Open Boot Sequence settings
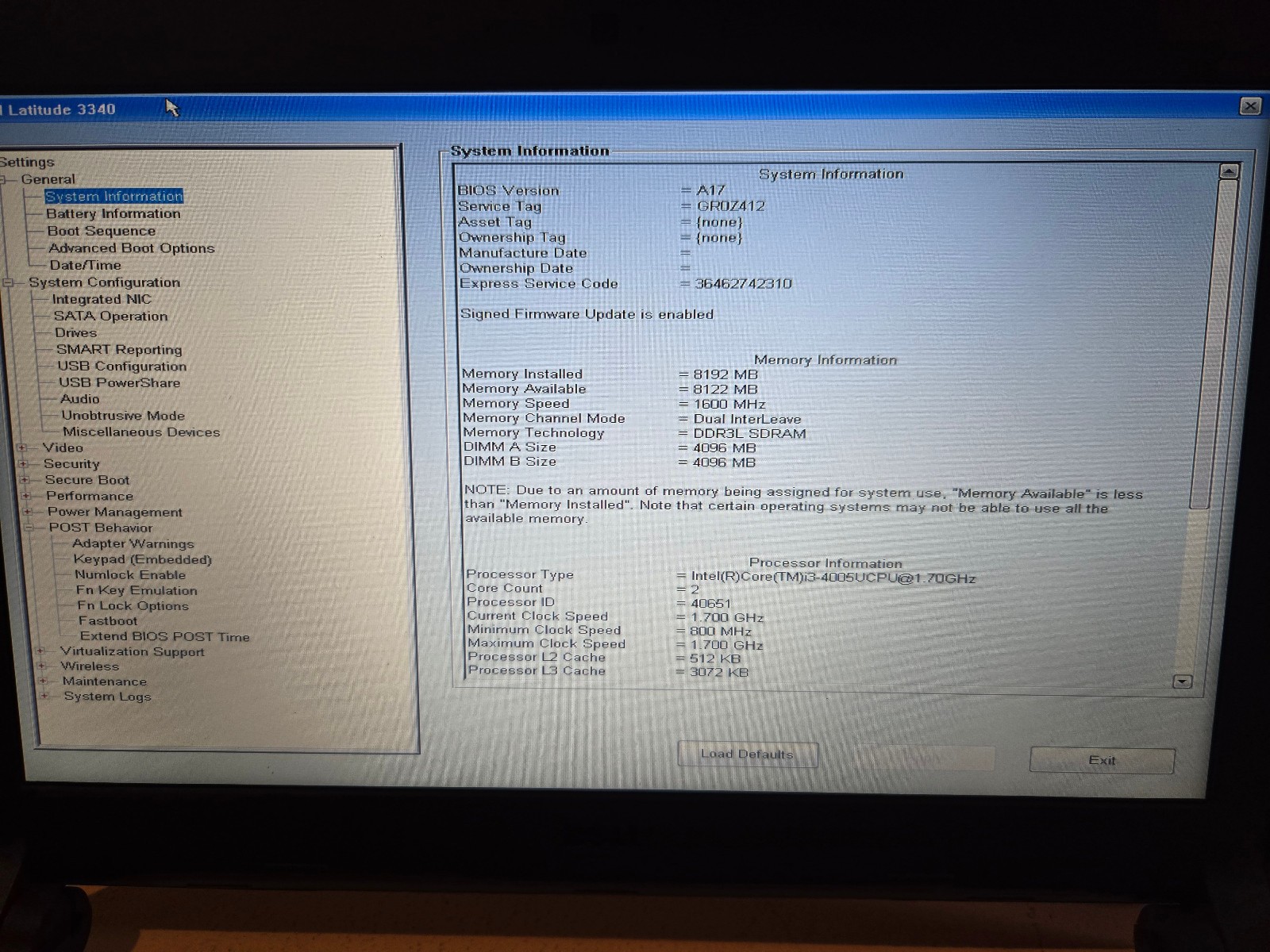The height and width of the screenshot is (952, 1270). pos(101,231)
